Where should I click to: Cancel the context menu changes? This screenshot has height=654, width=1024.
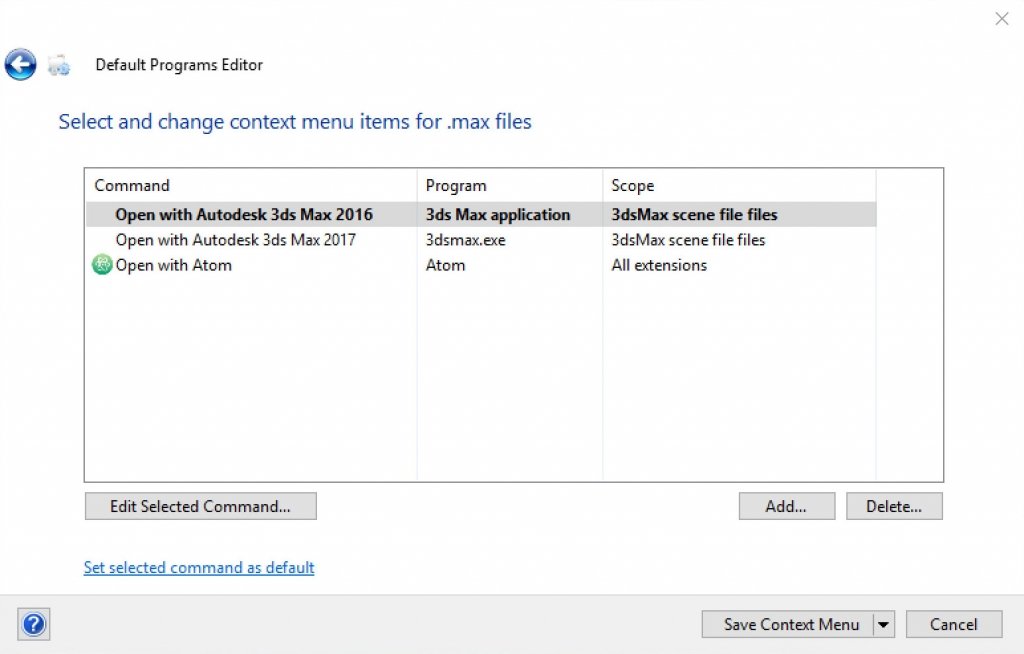tap(953, 625)
